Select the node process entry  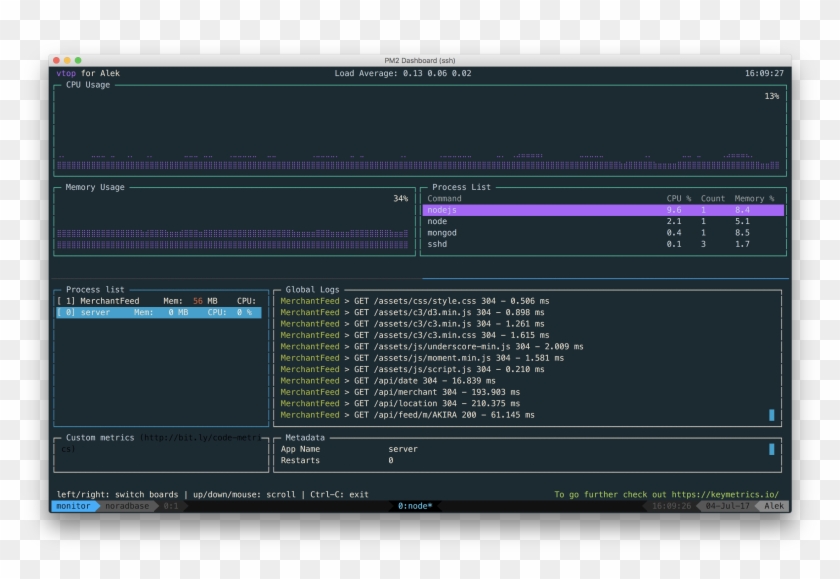tap(600, 221)
